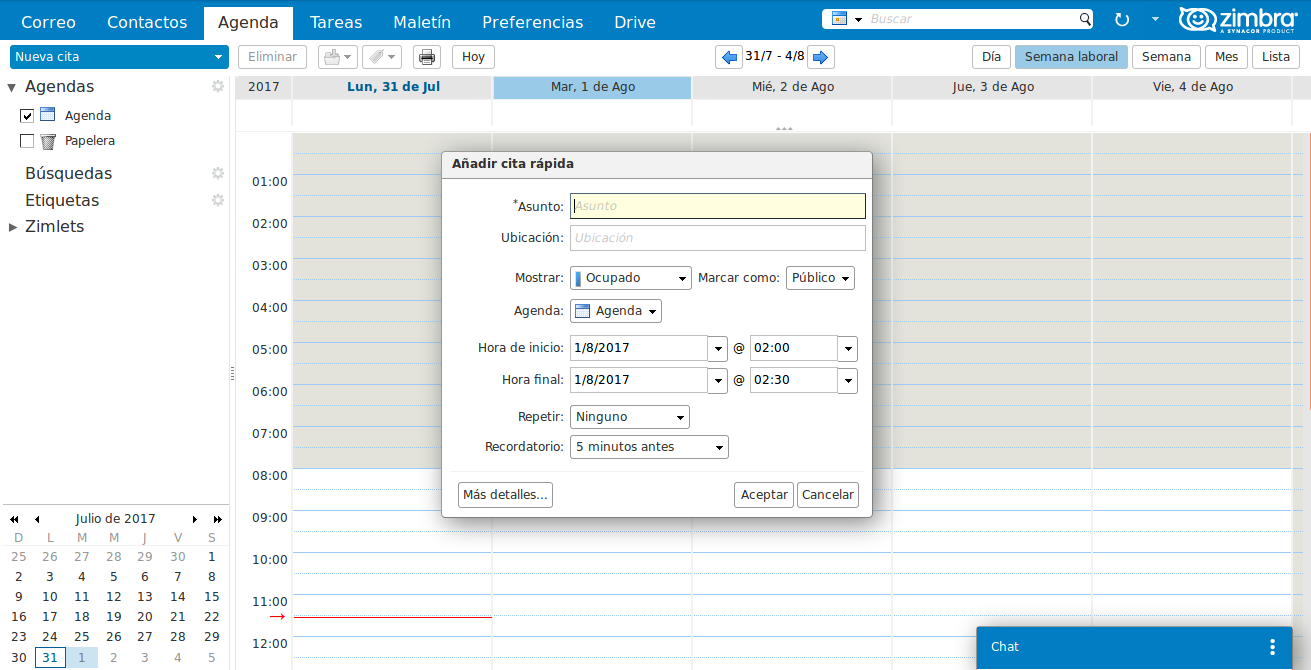Go to previous week with left arrow
Viewport: 1311px width, 670px height.
pyautogui.click(x=729, y=57)
